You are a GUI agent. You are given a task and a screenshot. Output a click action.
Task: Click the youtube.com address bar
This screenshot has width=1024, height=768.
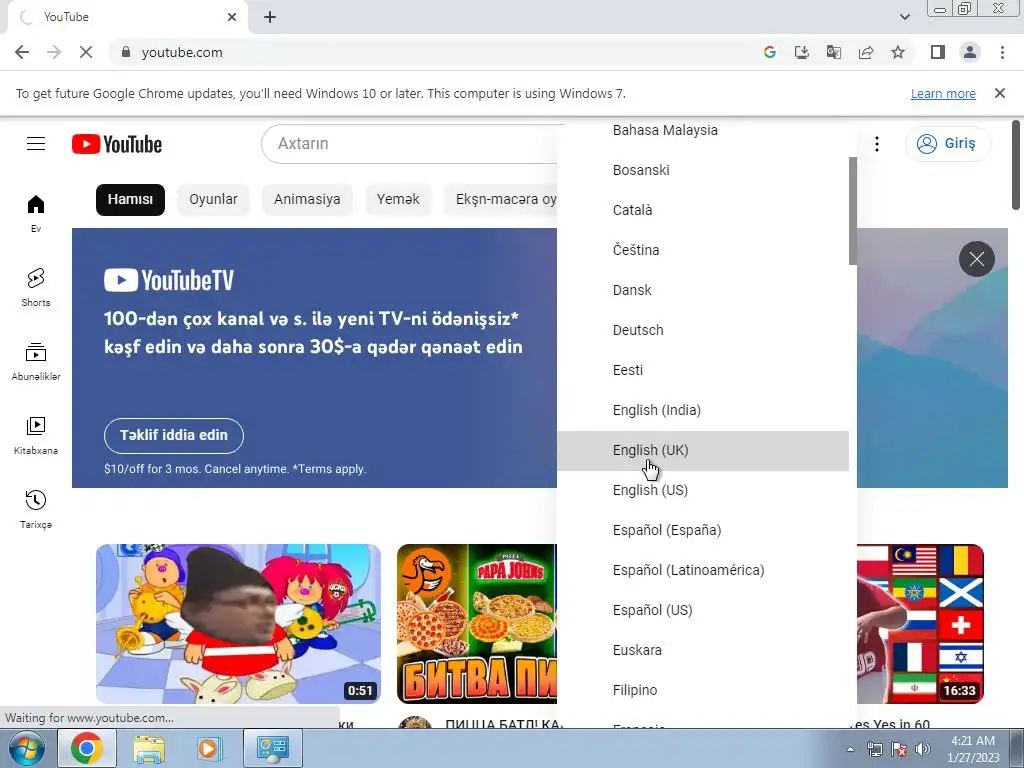[x=431, y=52]
